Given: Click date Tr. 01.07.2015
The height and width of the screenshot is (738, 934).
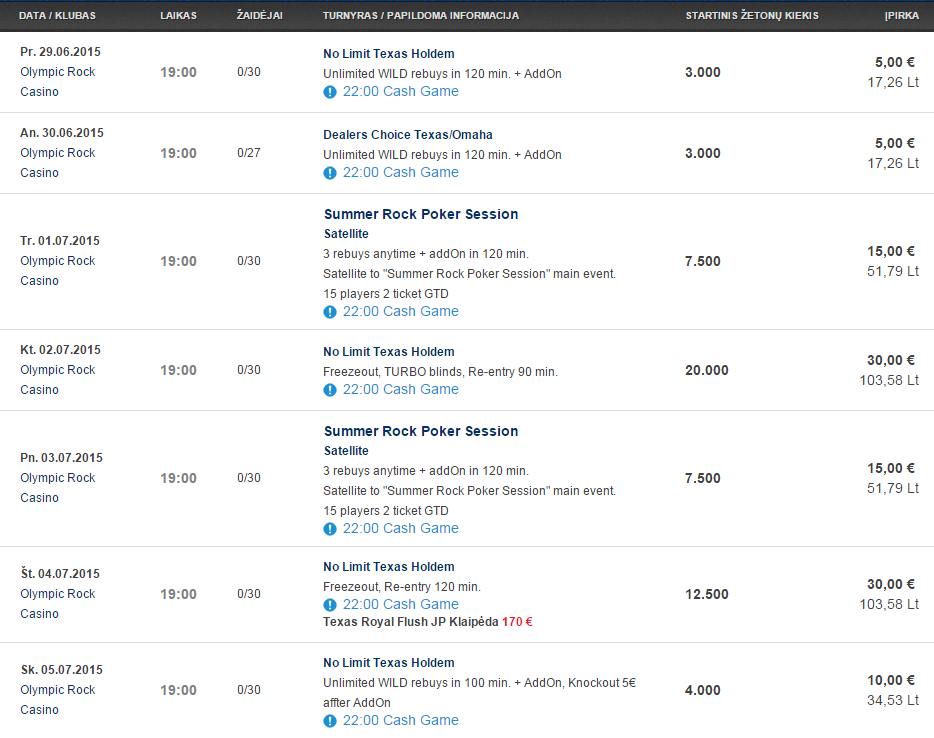Looking at the screenshot, I should (60, 241).
